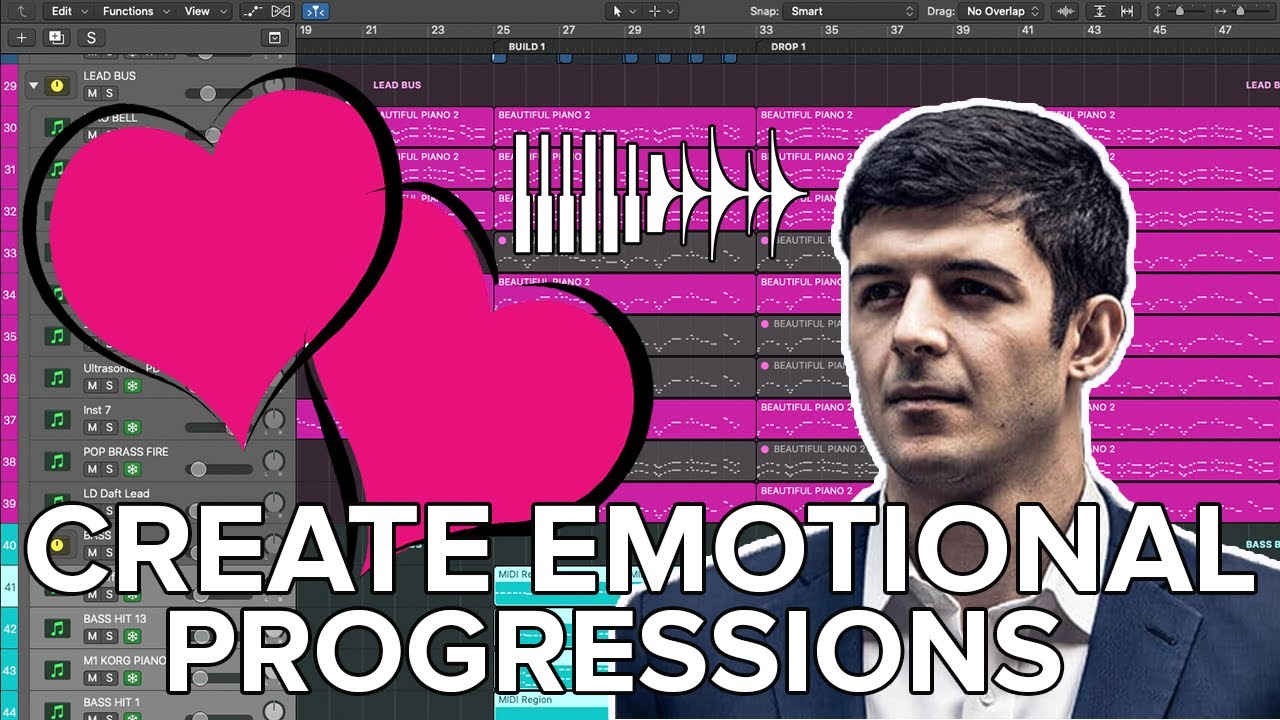
Task: Mute the track 36 Ultrasonic track
Action: 92,385
